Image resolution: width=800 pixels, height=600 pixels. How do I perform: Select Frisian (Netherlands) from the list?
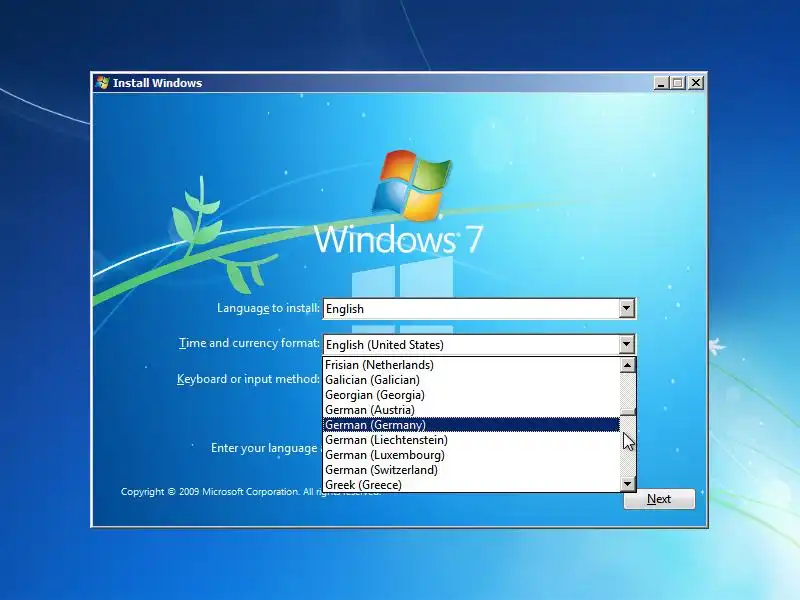coord(471,365)
